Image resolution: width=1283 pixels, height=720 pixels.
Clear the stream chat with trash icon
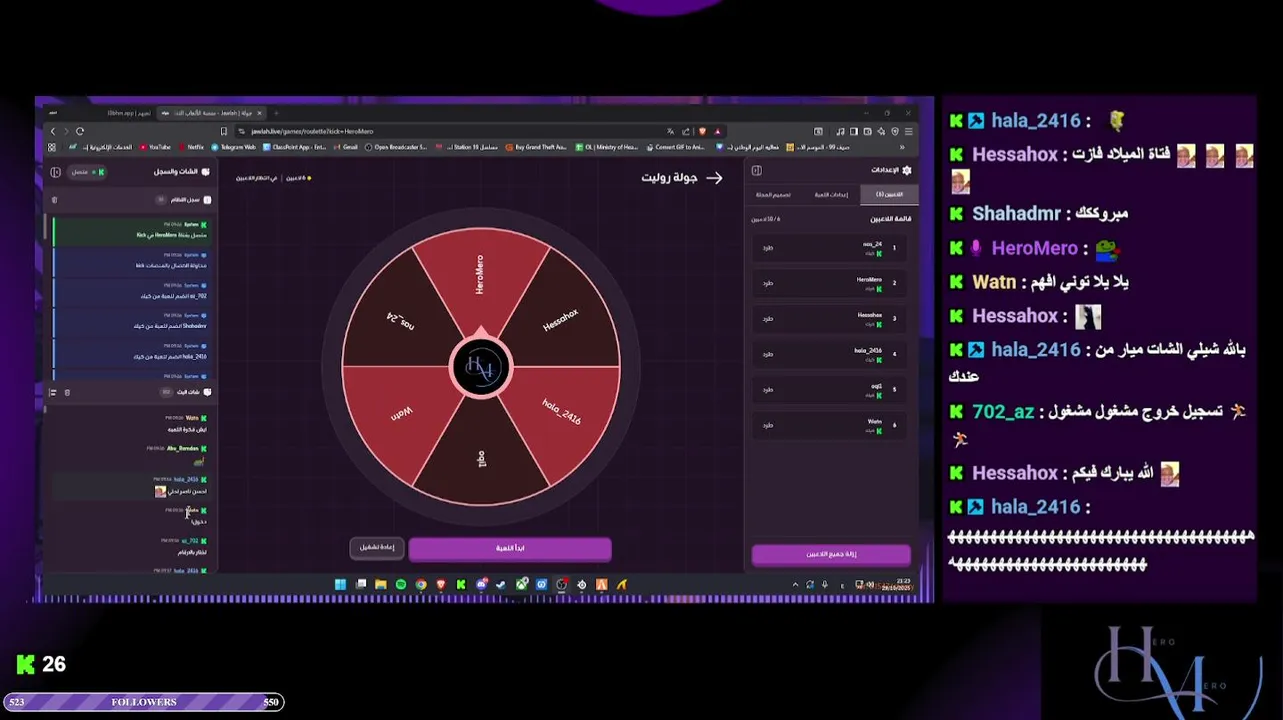[67, 392]
